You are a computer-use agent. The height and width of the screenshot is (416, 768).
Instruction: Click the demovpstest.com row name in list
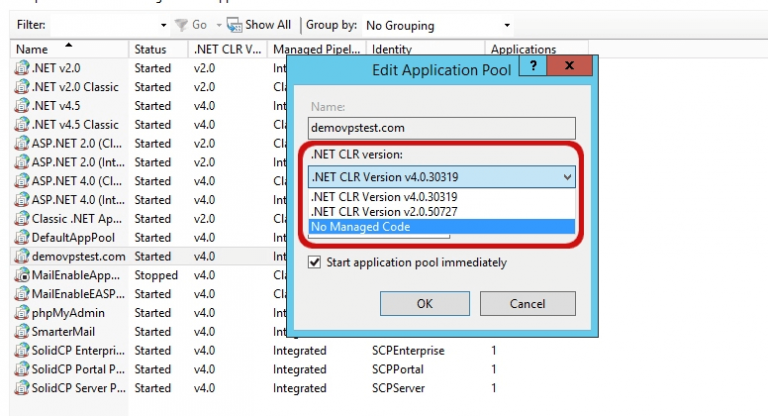point(78,256)
